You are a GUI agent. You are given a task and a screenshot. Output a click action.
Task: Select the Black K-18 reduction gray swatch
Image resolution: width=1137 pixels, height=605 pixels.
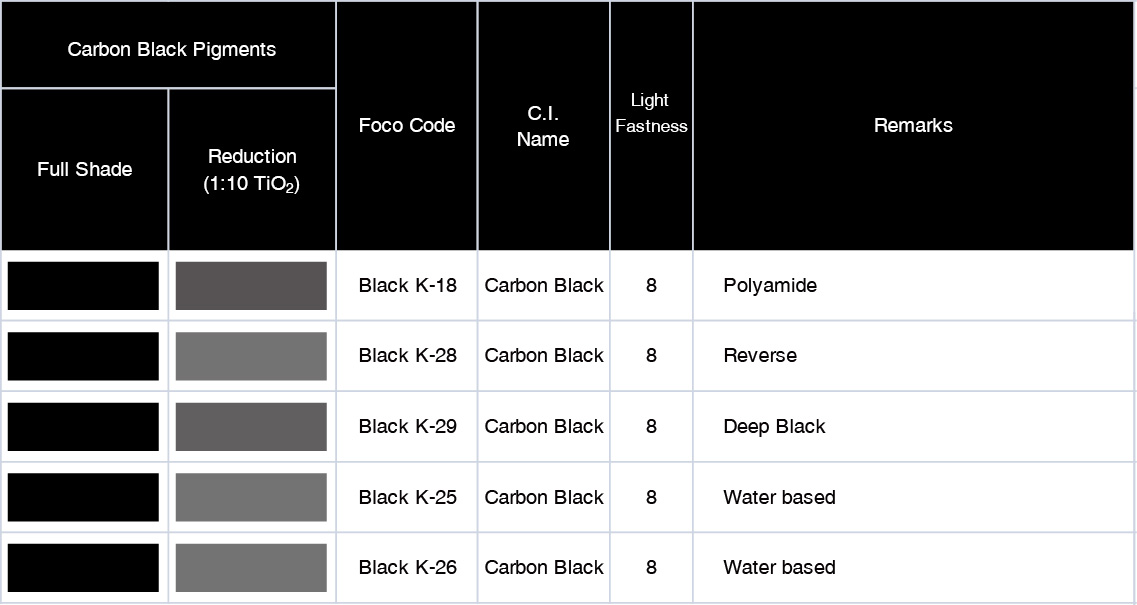coord(251,286)
